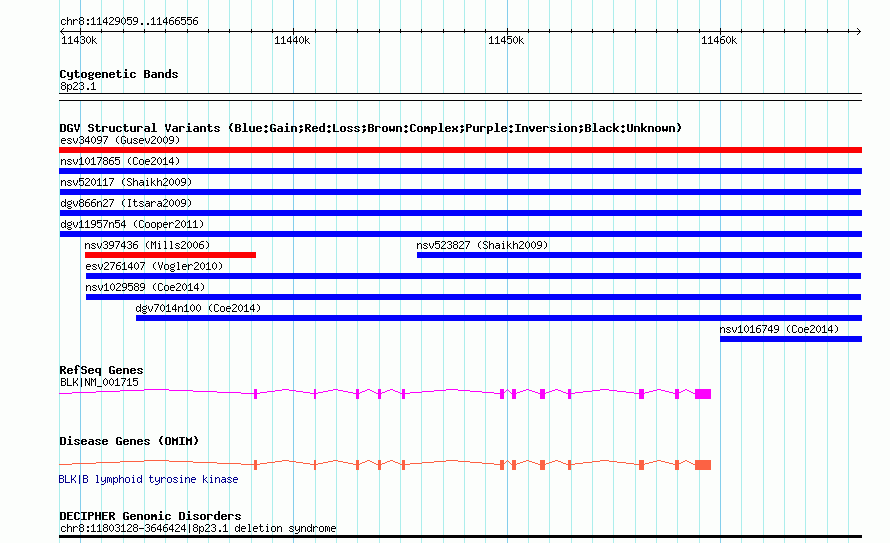
Task: Open the esv2761407 (Vogler2010) label
Action: tap(154, 266)
